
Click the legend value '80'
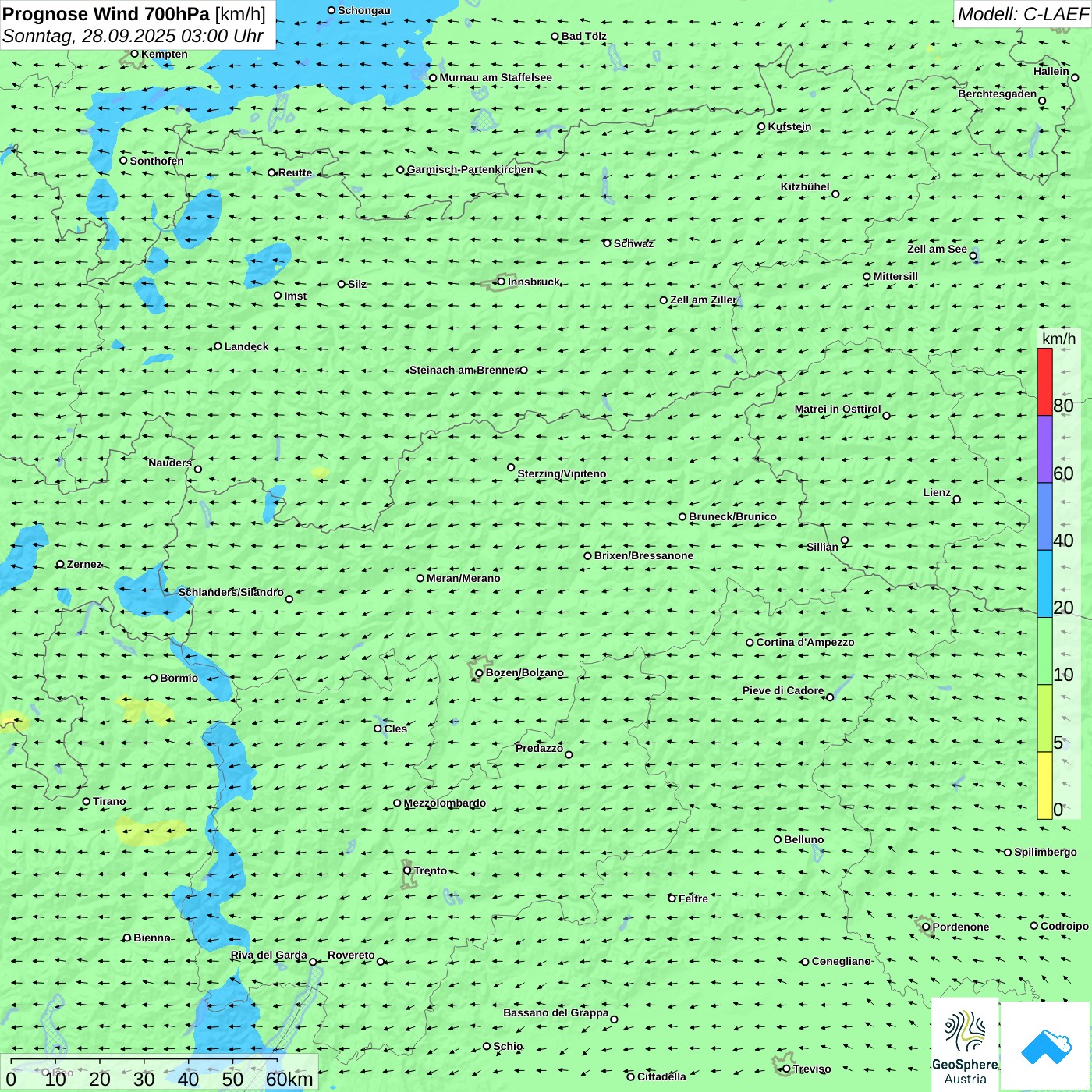pyautogui.click(x=1063, y=406)
